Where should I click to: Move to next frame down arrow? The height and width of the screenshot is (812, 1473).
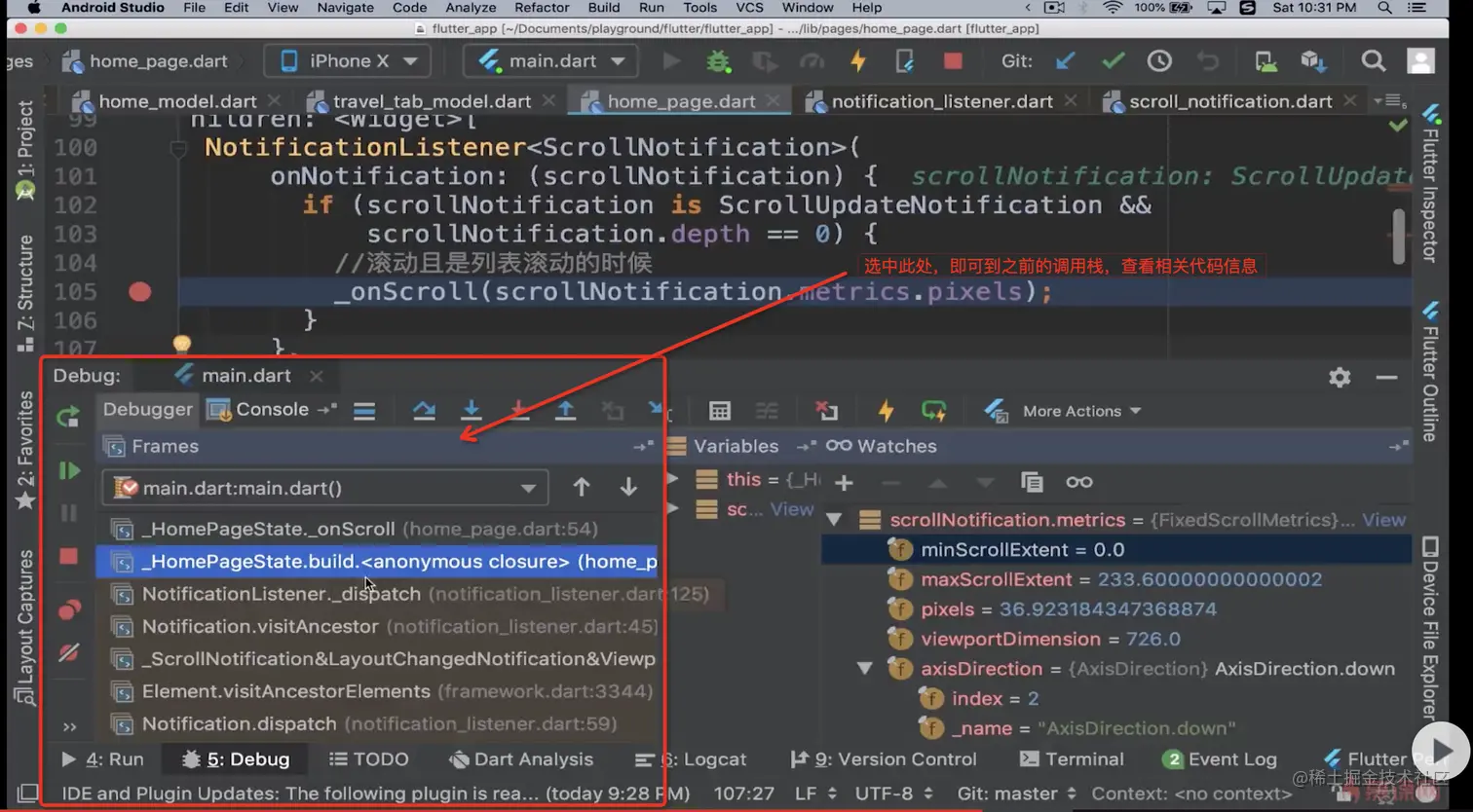pyautogui.click(x=628, y=487)
